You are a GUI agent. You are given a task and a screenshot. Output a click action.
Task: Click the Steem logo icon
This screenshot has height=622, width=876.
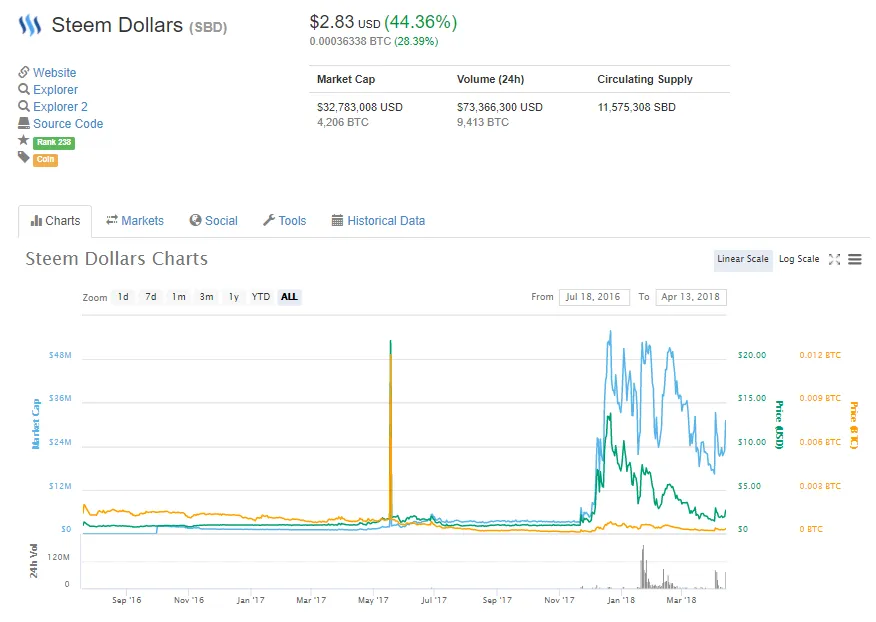[30, 25]
